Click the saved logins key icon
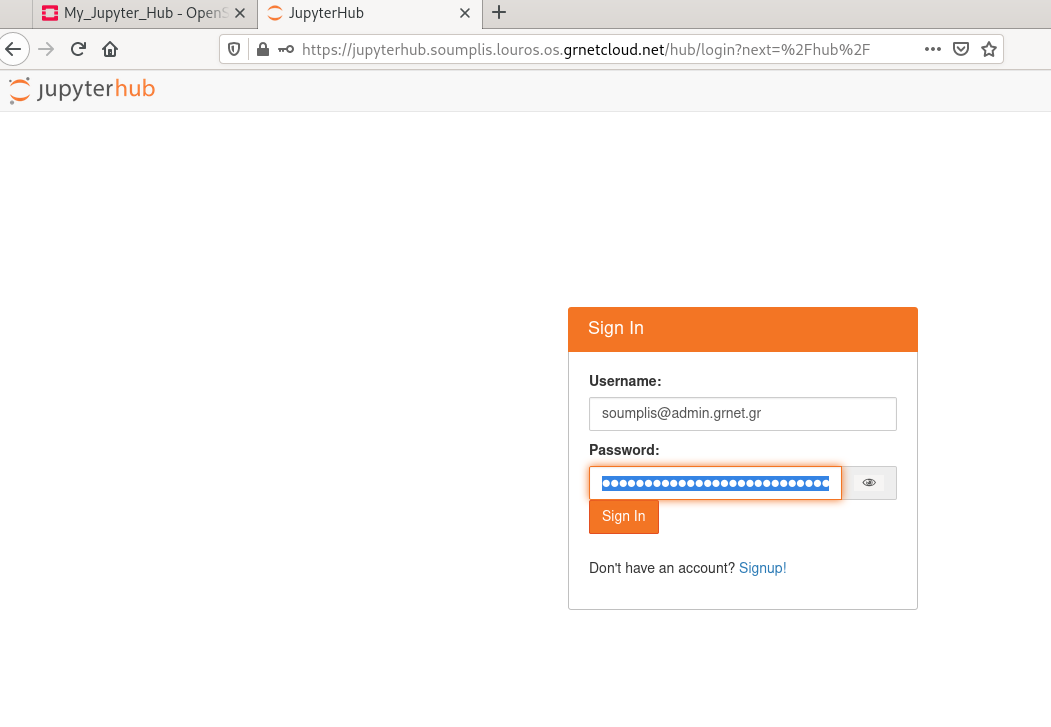Image resolution: width=1051 pixels, height=727 pixels. coord(286,49)
